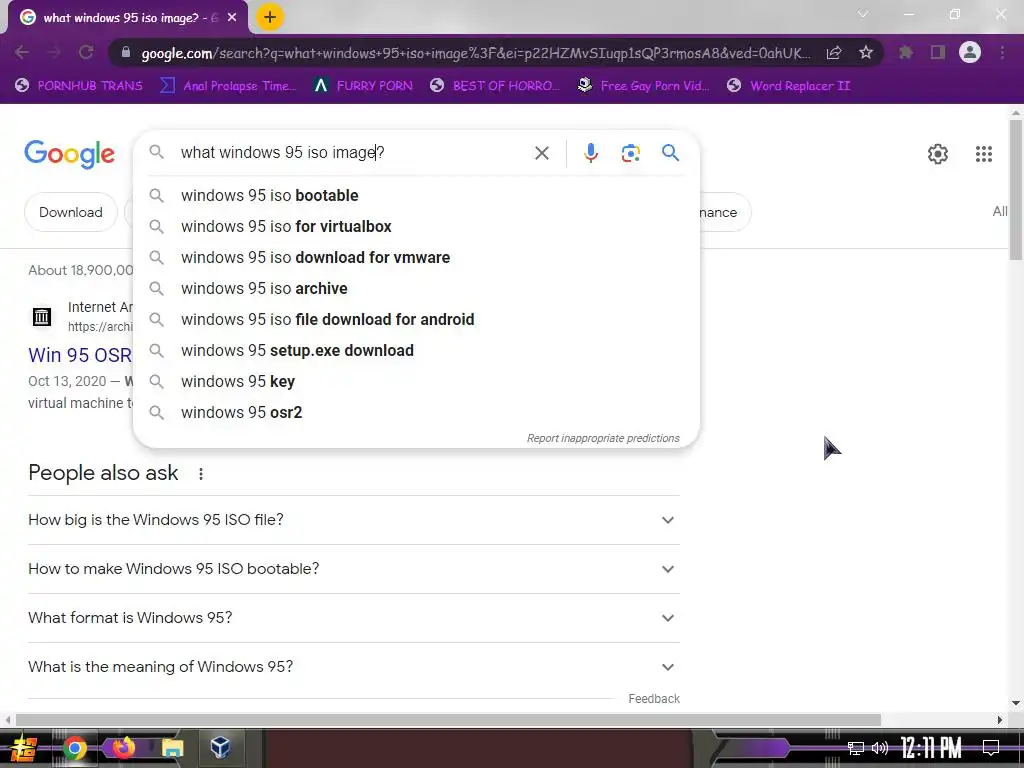
Task: Close the current browser tab
Action: 232,18
